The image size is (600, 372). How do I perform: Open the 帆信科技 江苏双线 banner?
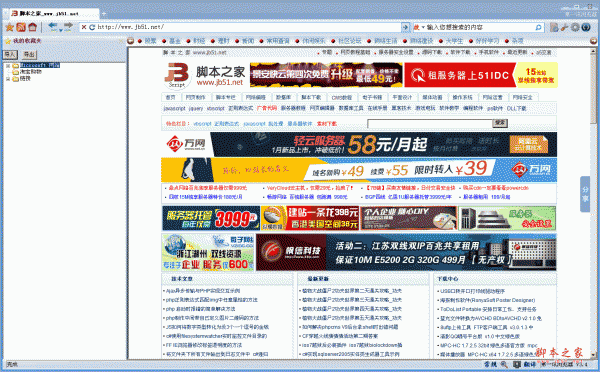point(406,253)
